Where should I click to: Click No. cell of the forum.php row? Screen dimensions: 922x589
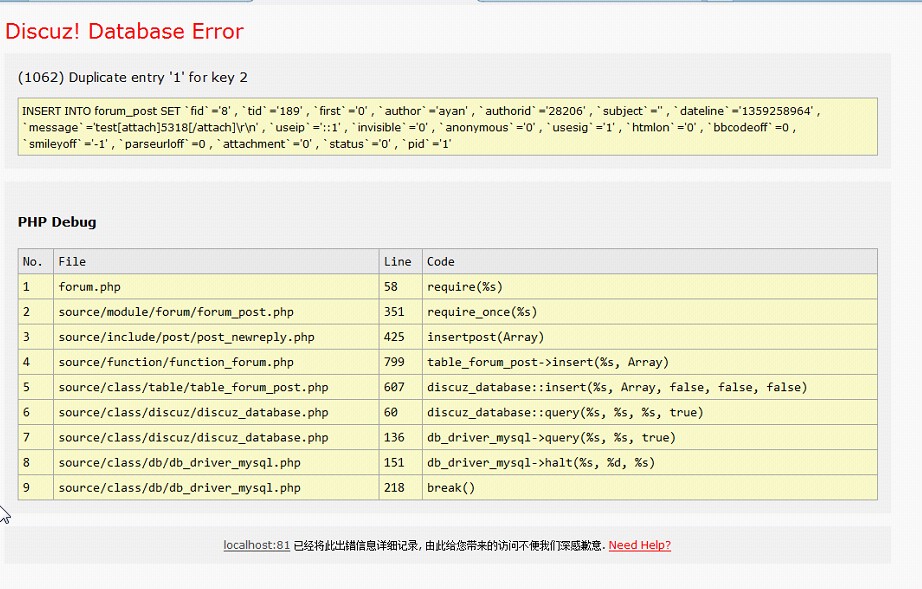tap(36, 287)
